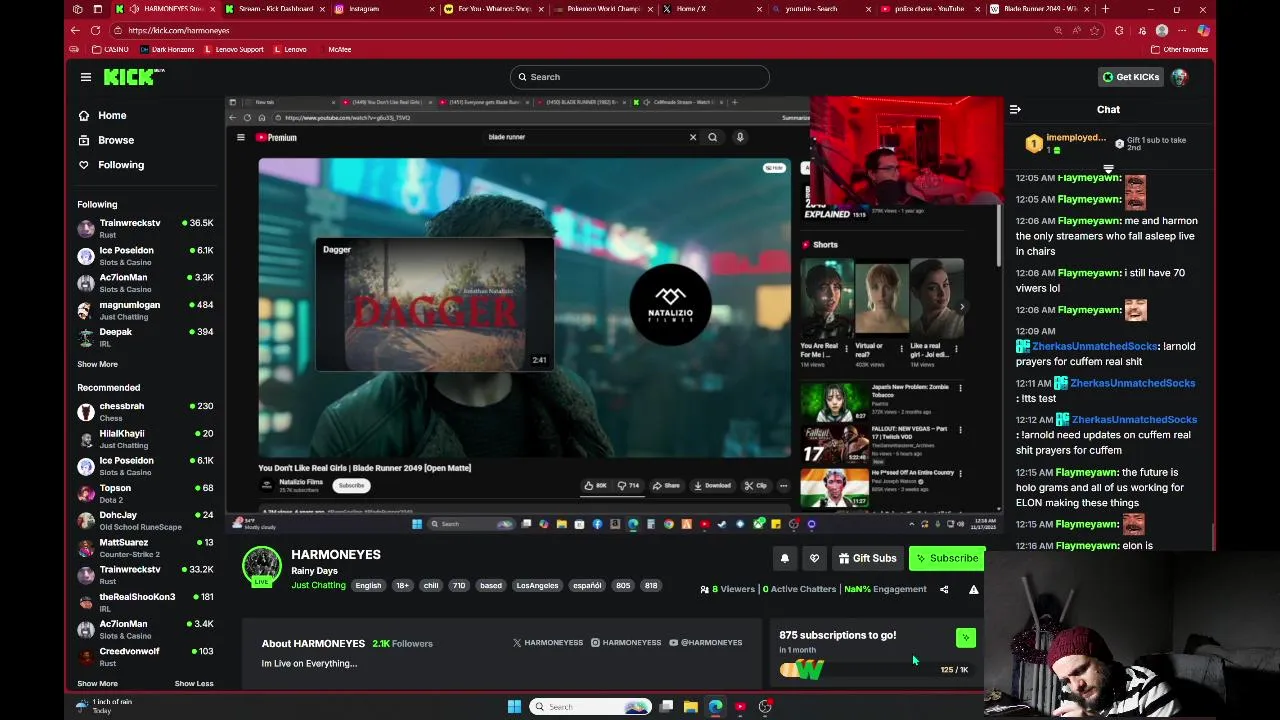Click the LosAngeles stream tag
Image resolution: width=1280 pixels, height=720 pixels.
[537, 586]
